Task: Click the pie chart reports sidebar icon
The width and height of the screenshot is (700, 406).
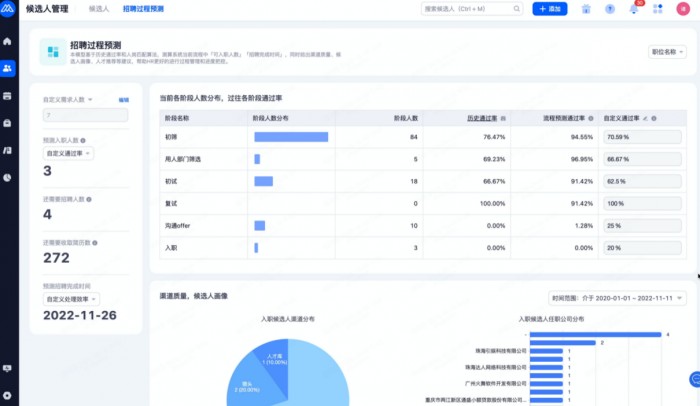Action: coord(8,177)
